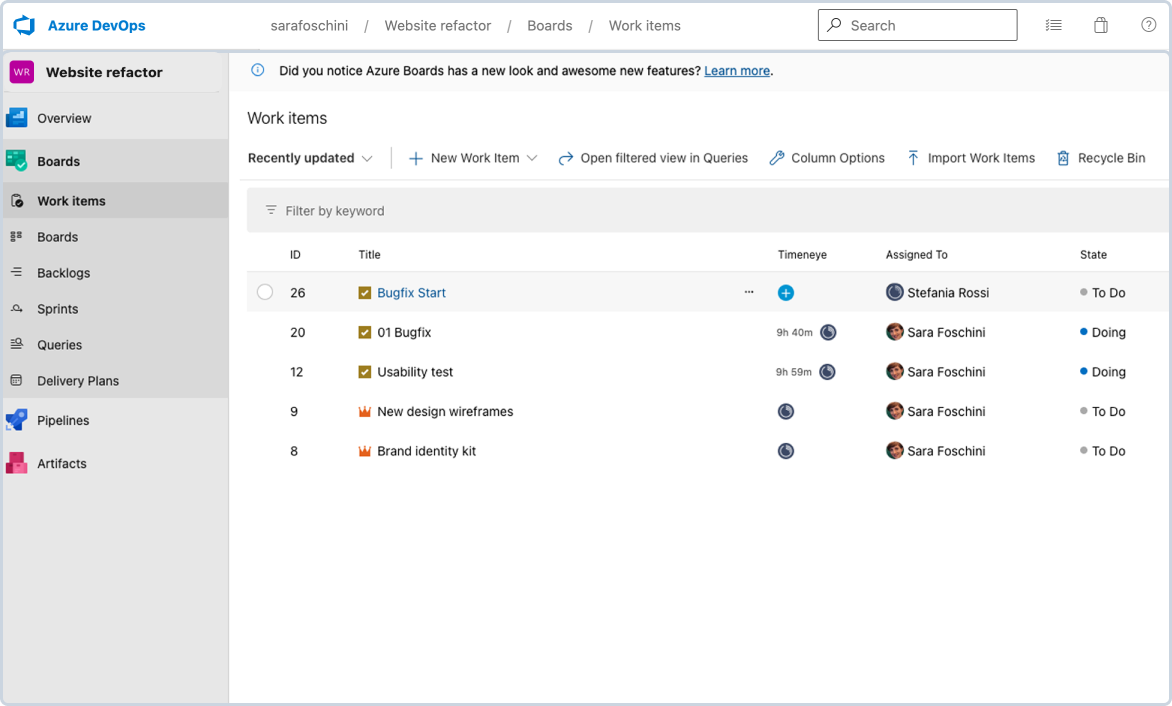Viewport: 1172px width, 706px height.
Task: Open Column Options
Action: [827, 158]
